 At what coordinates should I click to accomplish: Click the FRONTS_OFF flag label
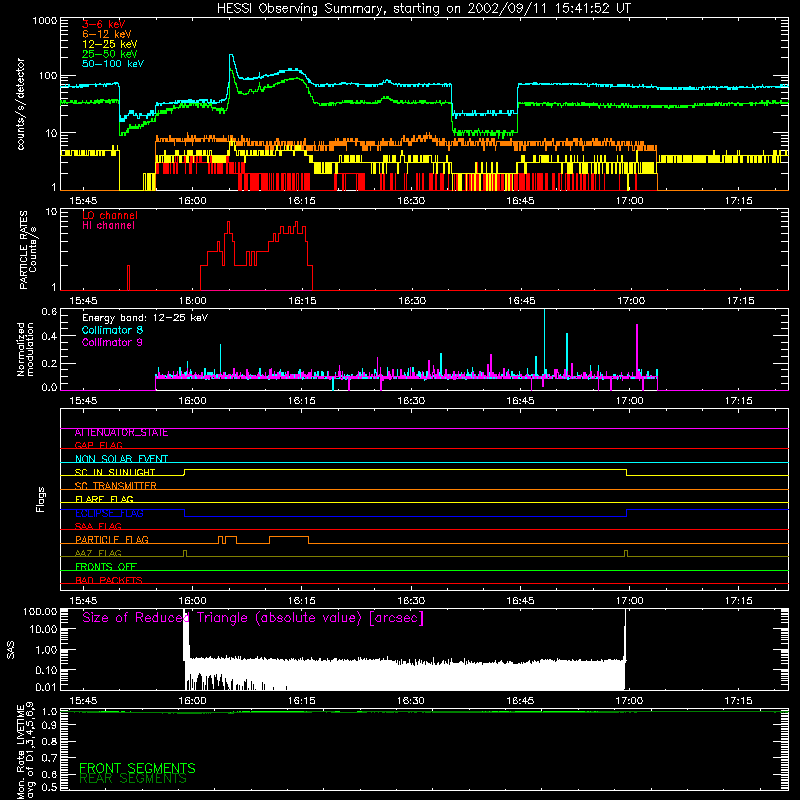[106, 567]
